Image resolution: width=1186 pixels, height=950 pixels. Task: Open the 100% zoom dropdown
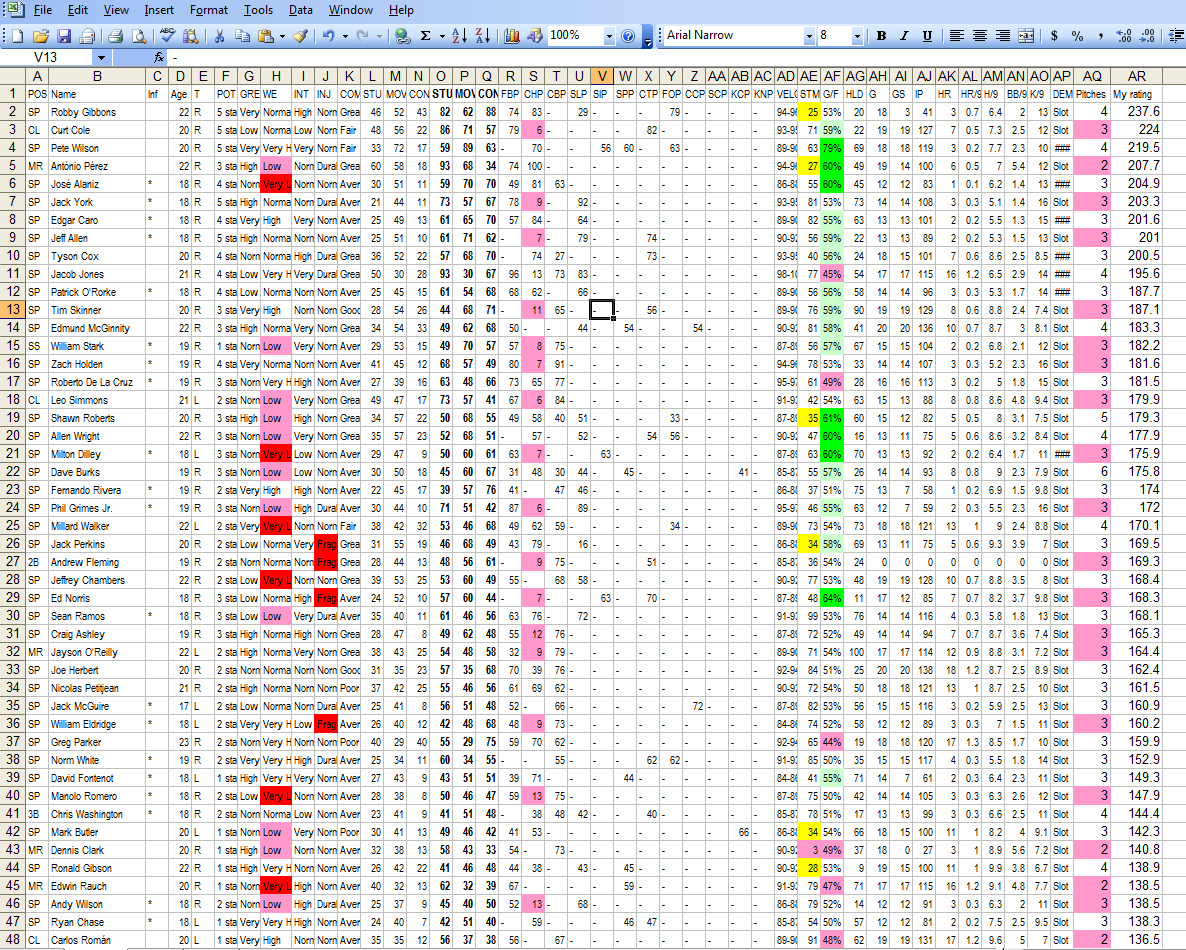coord(608,36)
